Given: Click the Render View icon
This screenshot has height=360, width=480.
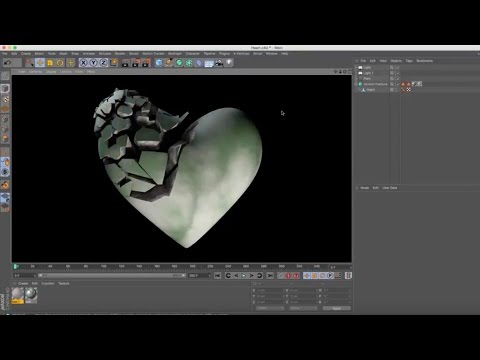Looking at the screenshot, I should pyautogui.click(x=125, y=63).
